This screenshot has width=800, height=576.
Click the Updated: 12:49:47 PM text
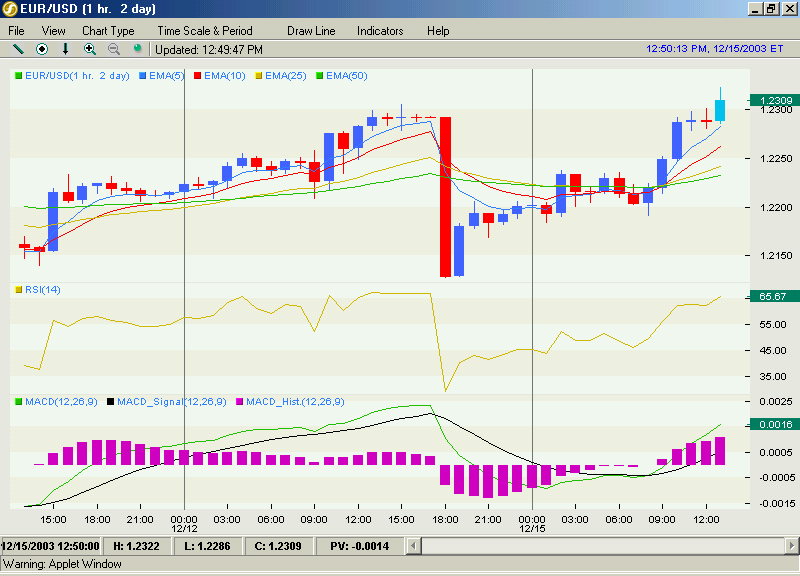pos(209,50)
